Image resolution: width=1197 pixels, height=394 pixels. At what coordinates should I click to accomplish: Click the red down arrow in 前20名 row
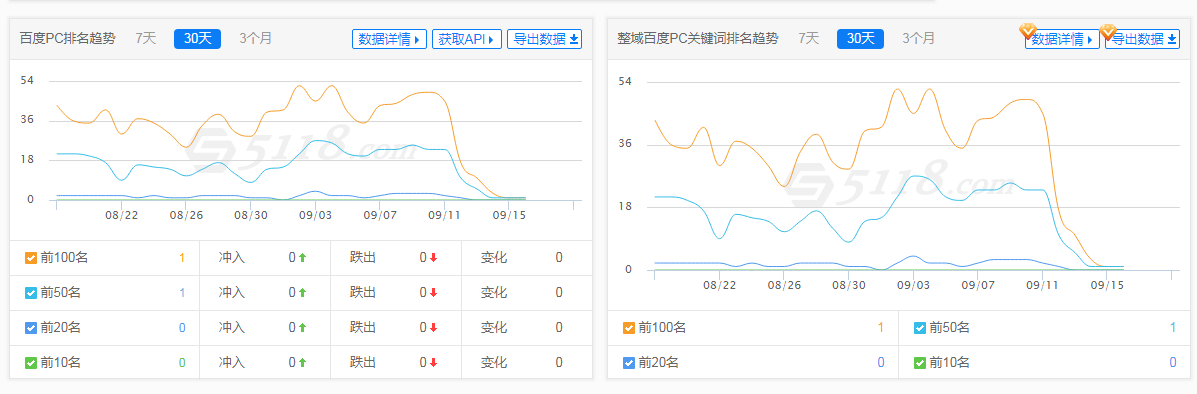click(433, 328)
